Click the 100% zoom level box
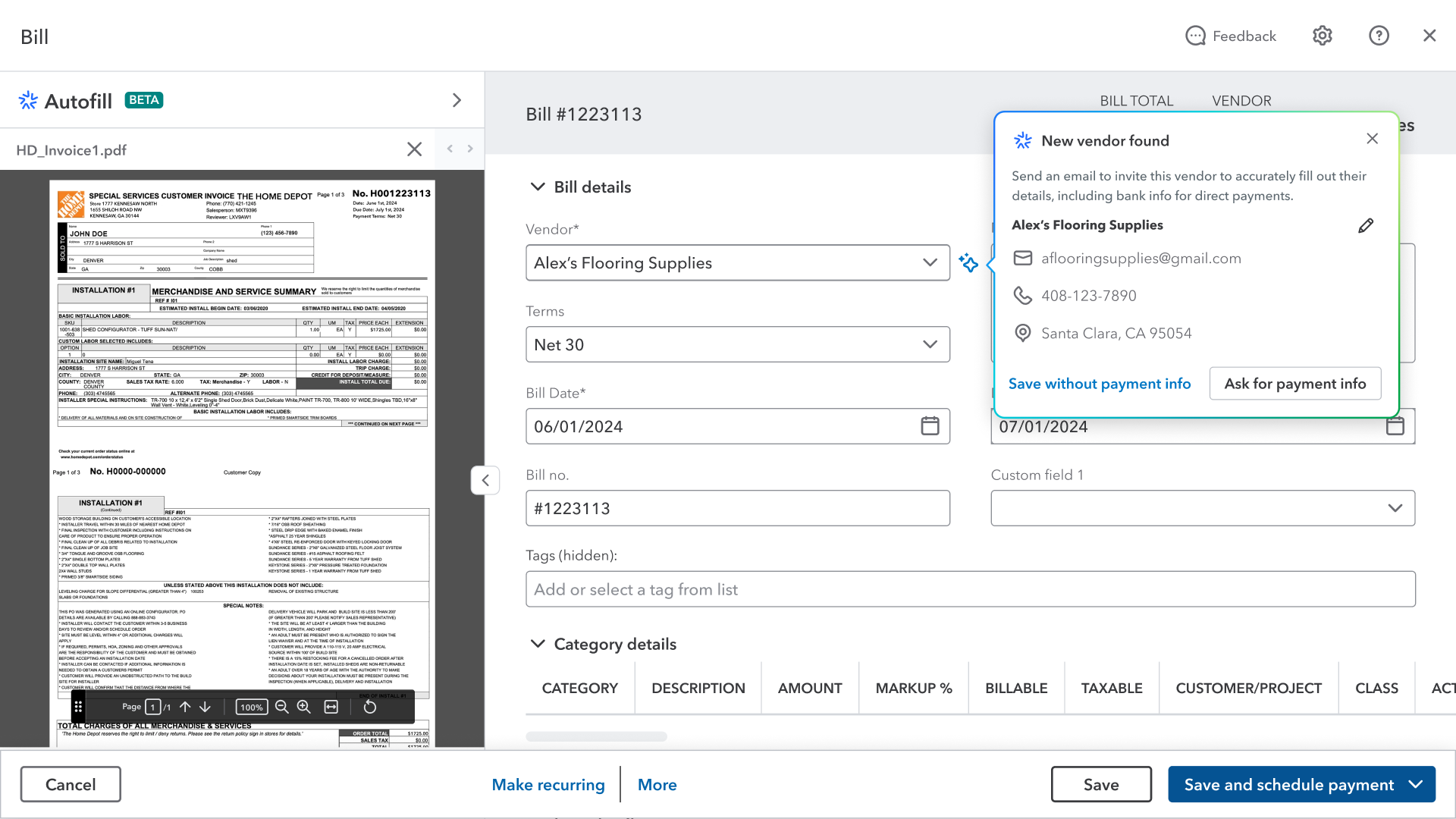 pyautogui.click(x=251, y=707)
